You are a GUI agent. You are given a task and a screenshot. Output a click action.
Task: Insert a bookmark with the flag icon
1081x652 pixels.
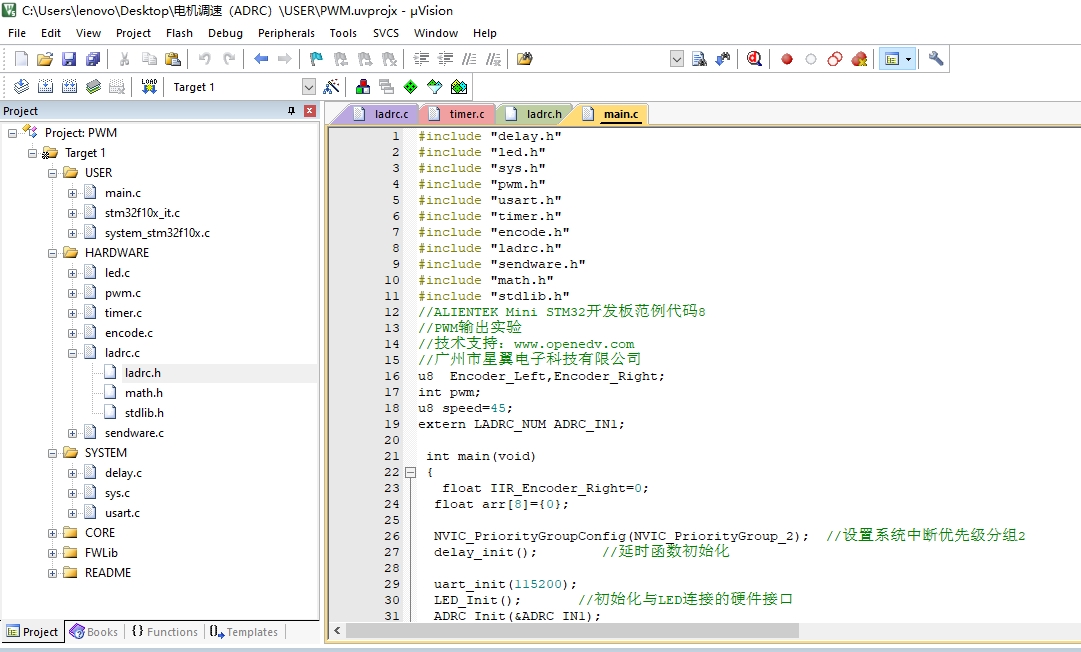tap(316, 59)
